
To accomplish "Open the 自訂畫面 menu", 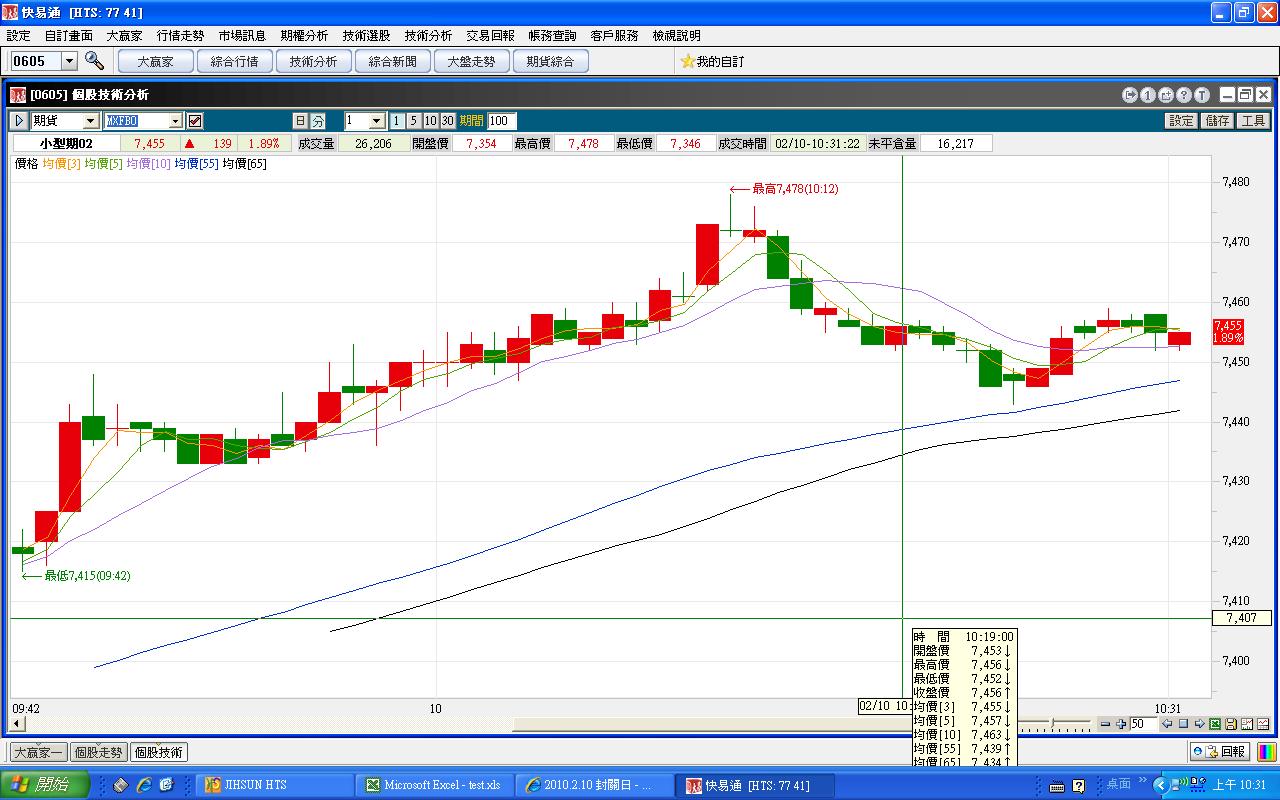I will (69, 35).
